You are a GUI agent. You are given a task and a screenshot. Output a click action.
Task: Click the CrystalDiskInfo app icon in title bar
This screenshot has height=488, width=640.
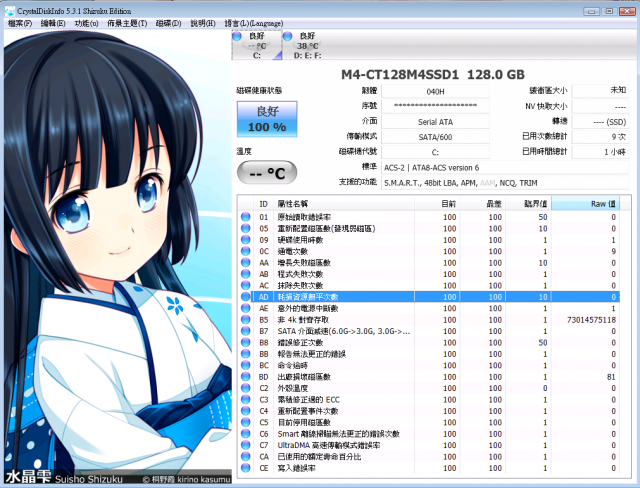coord(9,11)
